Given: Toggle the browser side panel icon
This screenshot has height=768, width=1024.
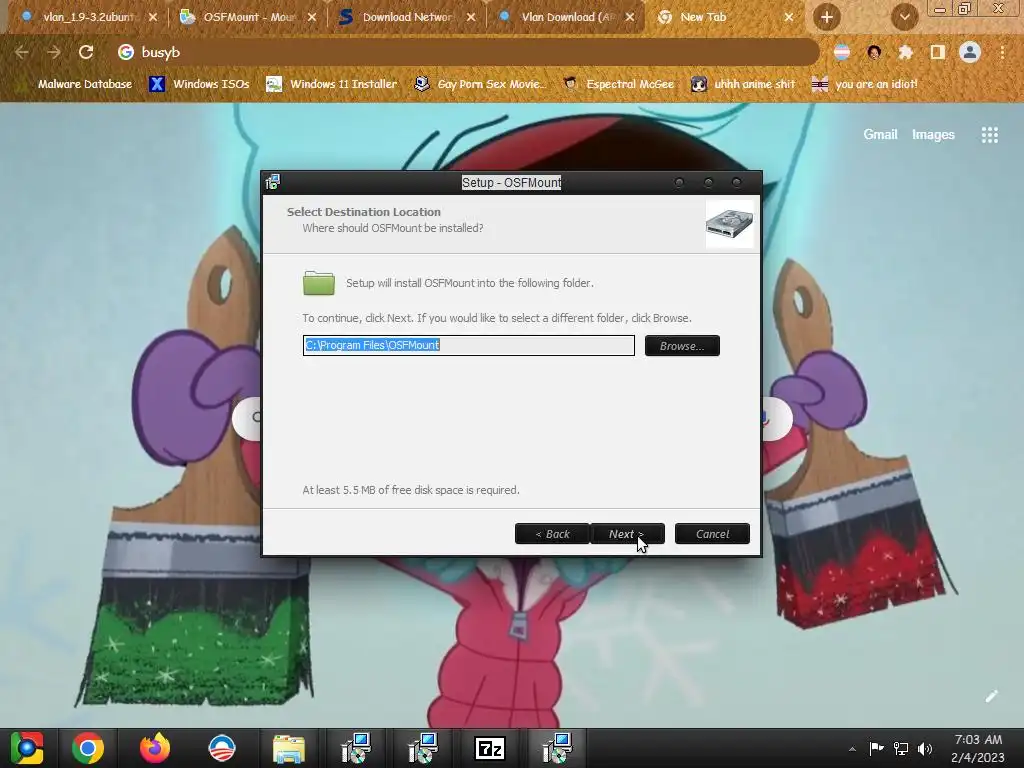Looking at the screenshot, I should coord(938,52).
